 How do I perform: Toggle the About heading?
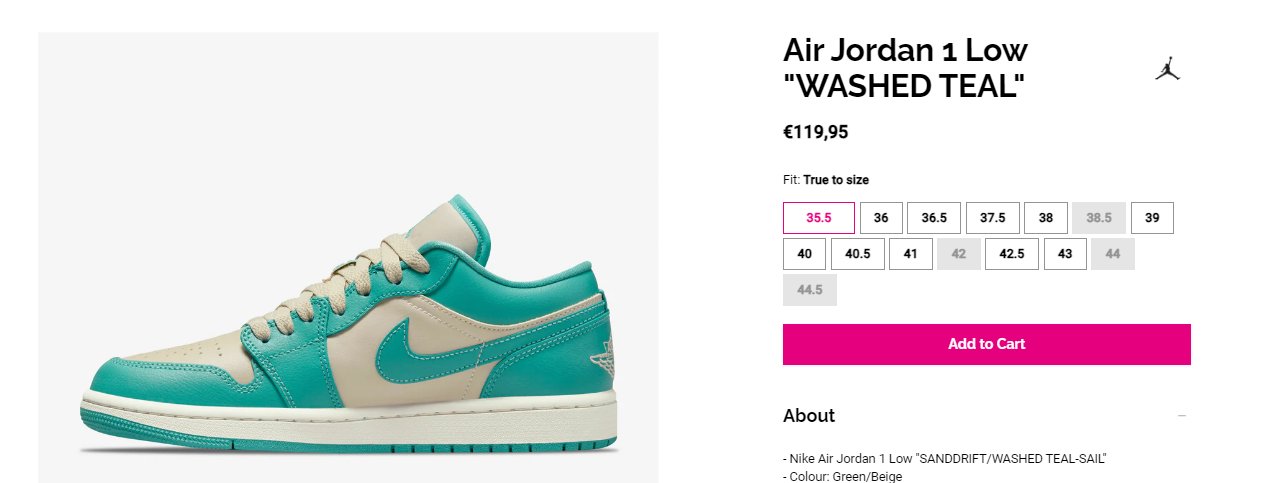click(809, 416)
